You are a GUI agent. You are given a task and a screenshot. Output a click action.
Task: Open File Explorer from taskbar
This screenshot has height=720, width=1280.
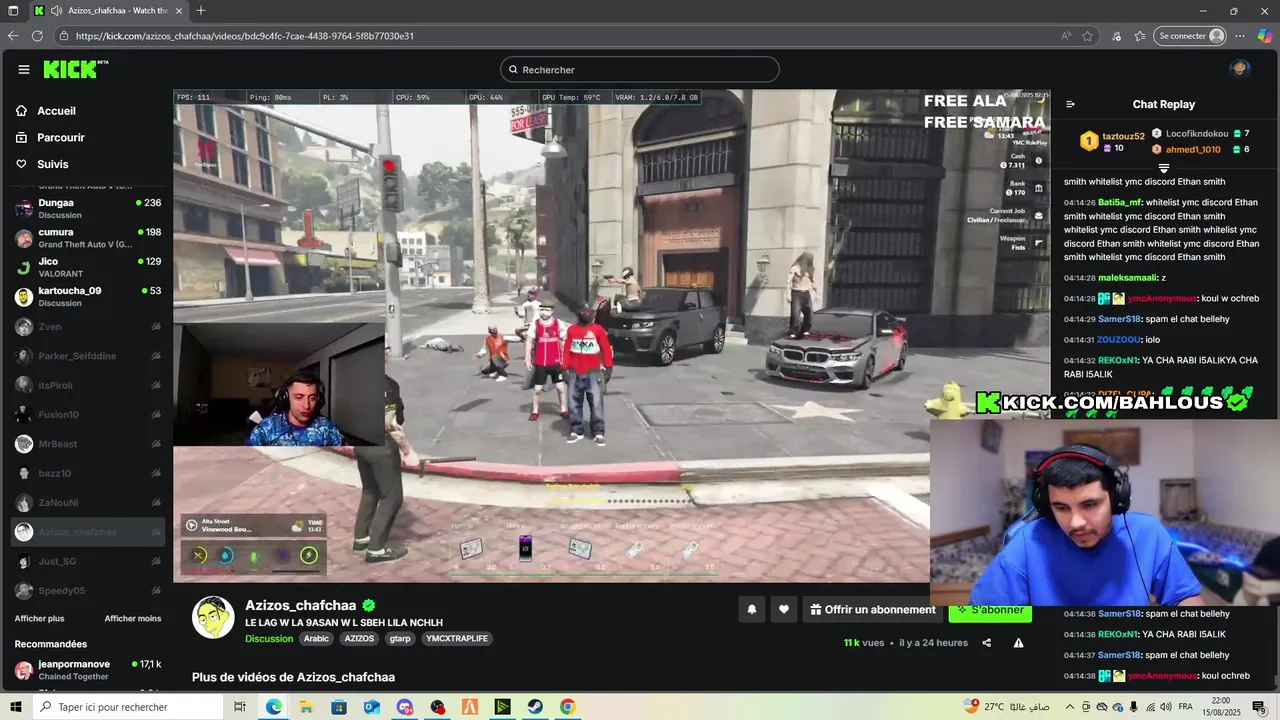(x=306, y=707)
